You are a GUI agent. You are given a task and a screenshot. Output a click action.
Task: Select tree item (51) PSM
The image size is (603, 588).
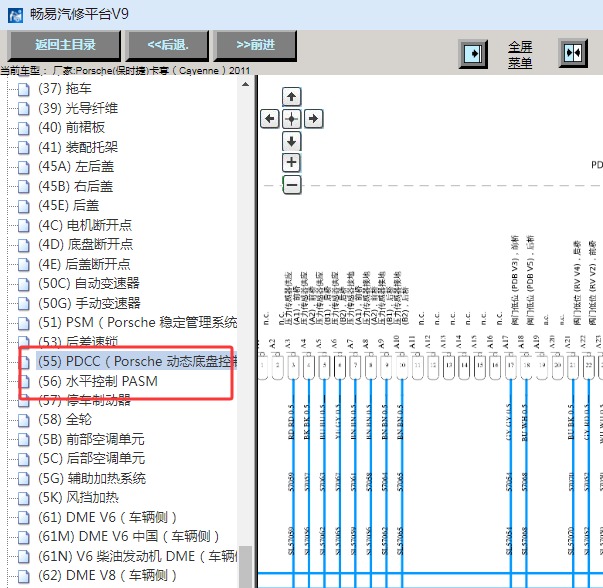(x=137, y=322)
